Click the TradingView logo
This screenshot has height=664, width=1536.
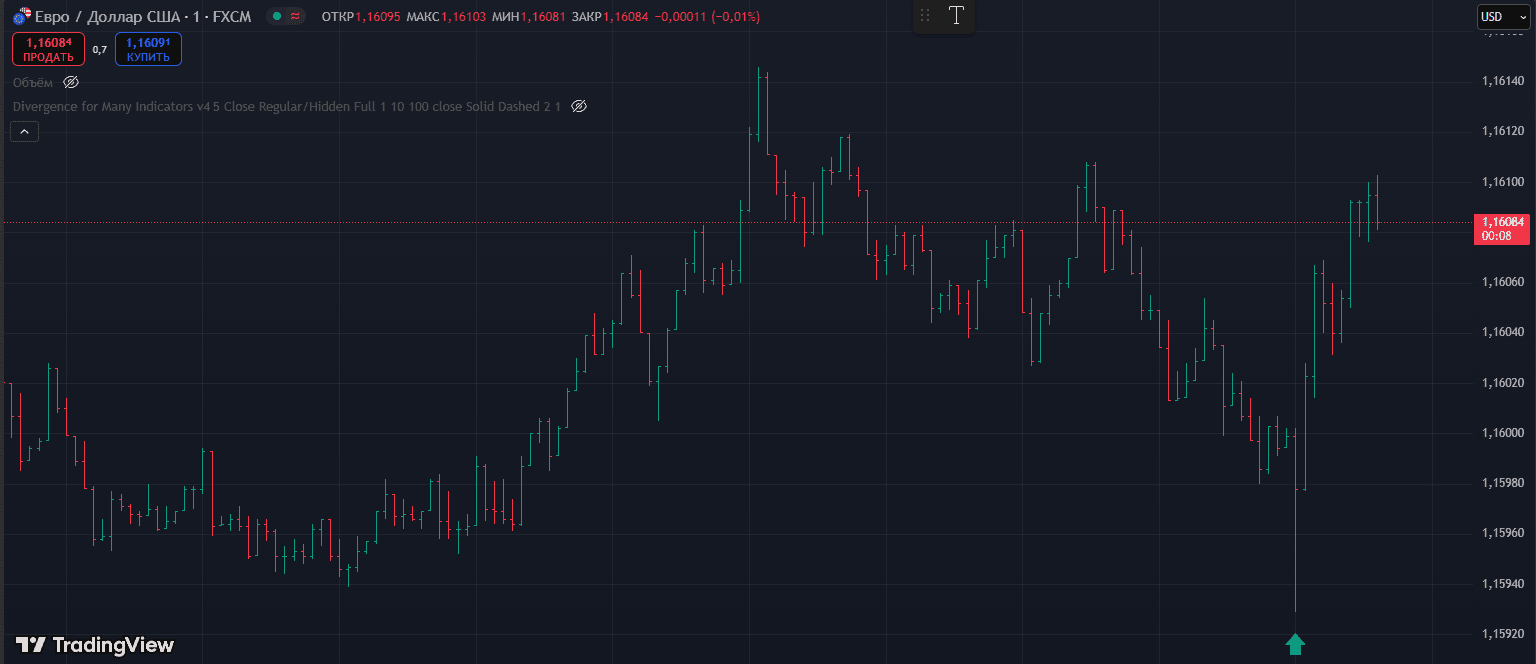[x=95, y=645]
